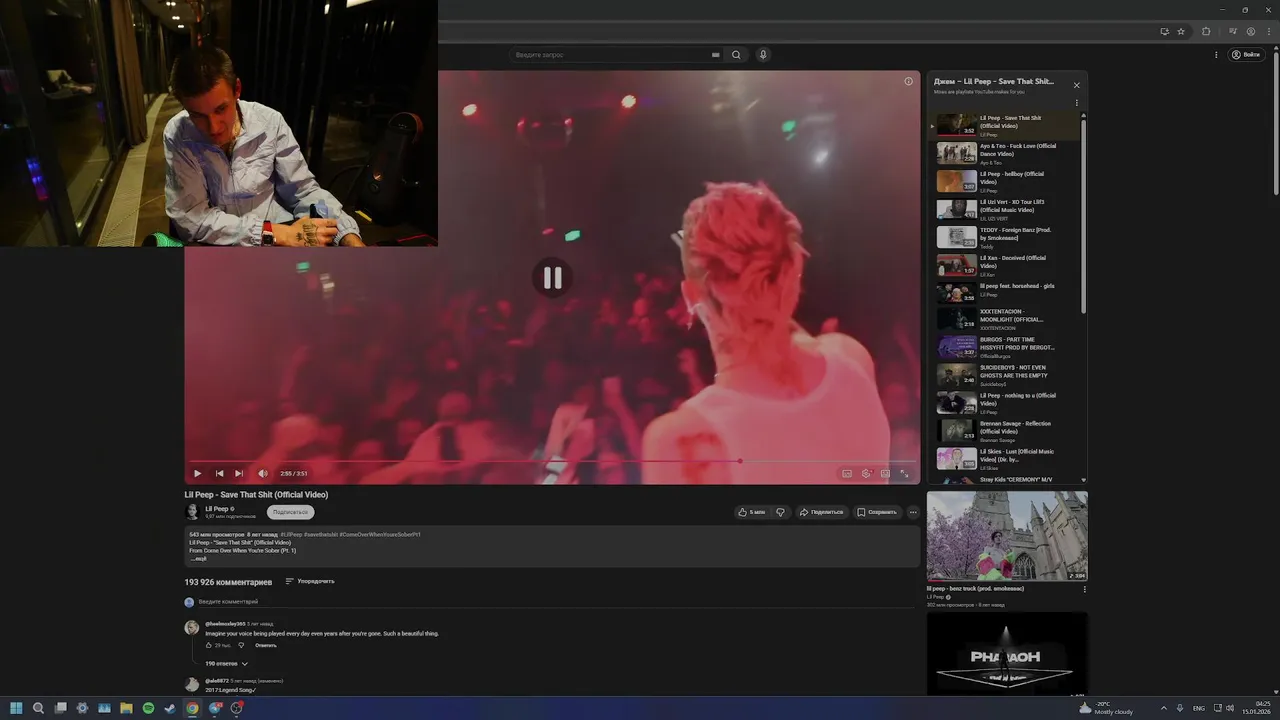Go to the previous video

click(219, 473)
